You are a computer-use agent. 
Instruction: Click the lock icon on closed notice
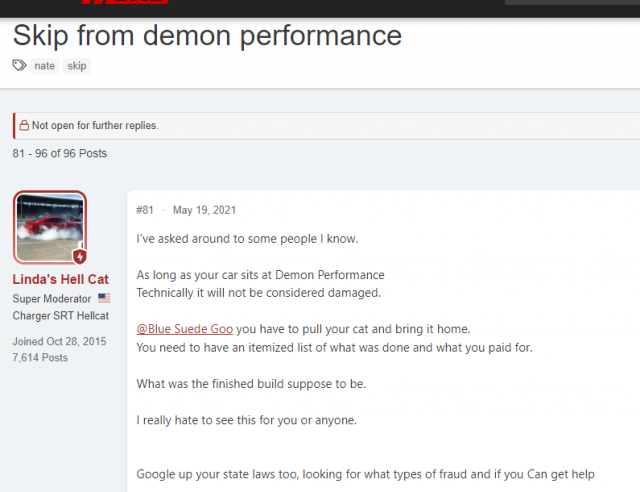(x=23, y=126)
